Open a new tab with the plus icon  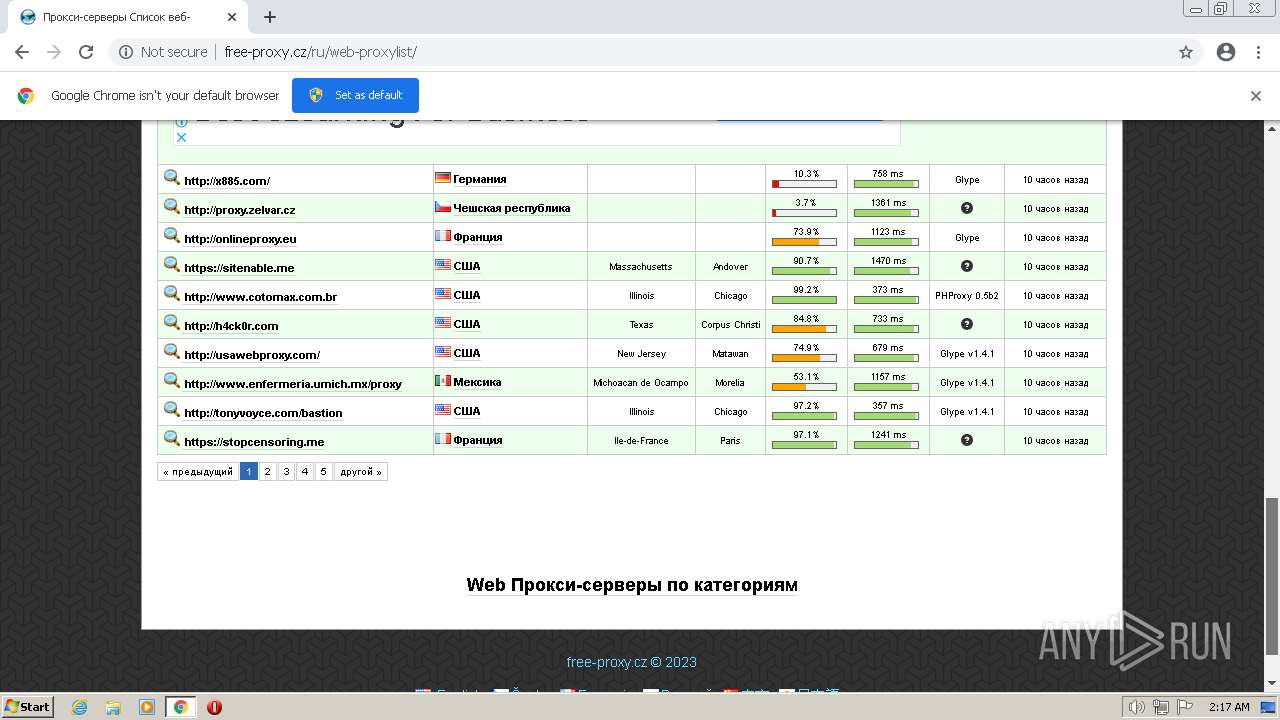pyautogui.click(x=270, y=17)
